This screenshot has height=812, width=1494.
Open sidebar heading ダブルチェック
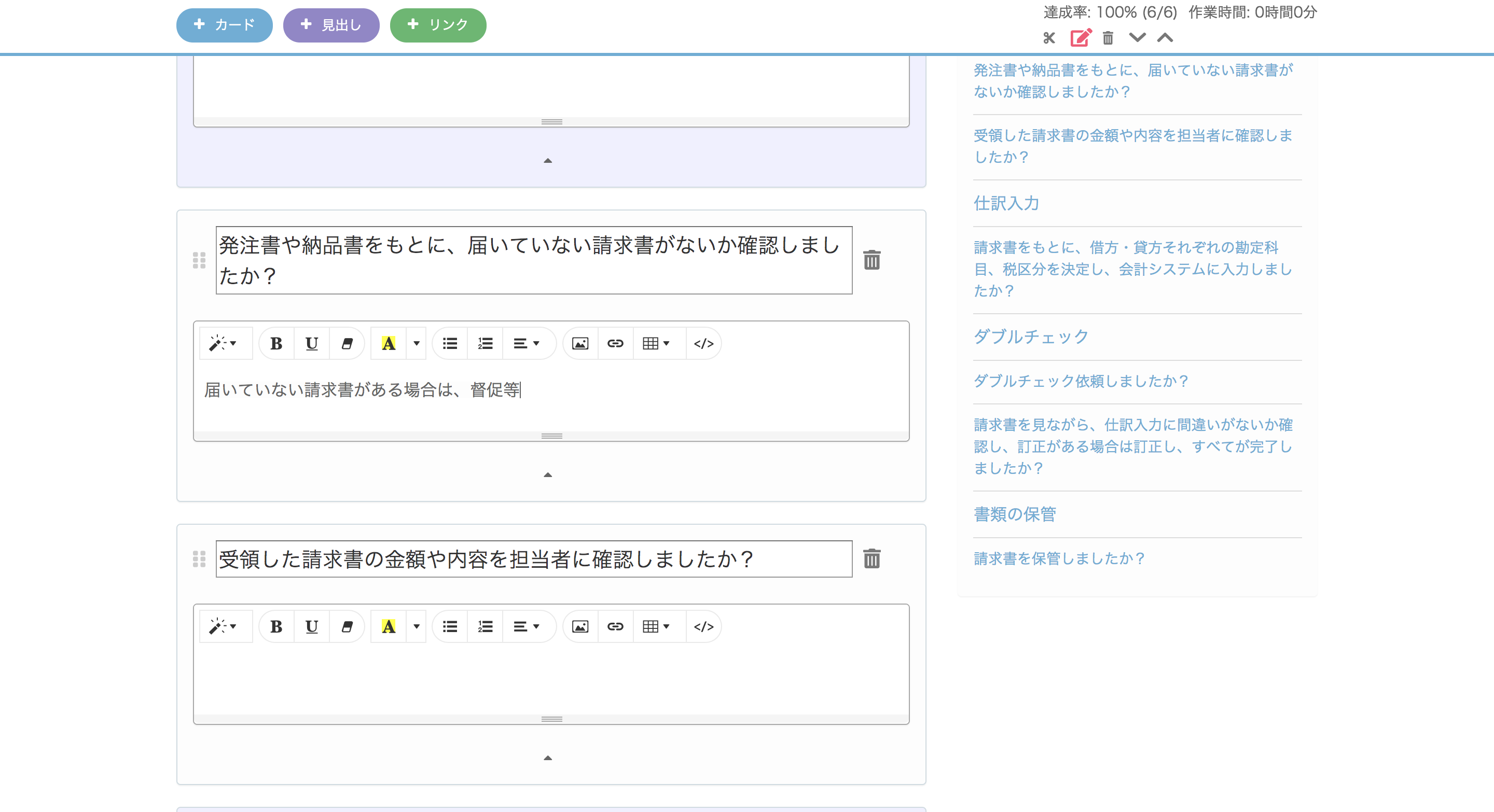coord(1031,336)
